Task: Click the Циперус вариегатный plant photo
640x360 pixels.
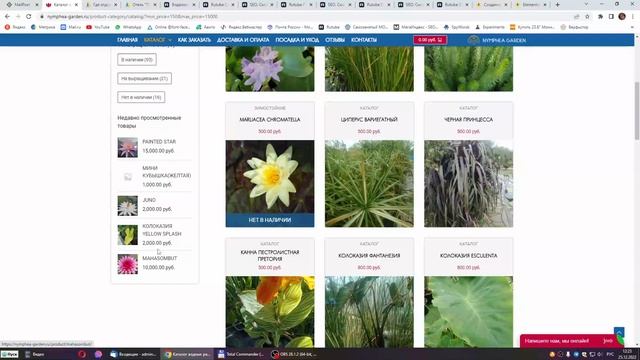Action: click(x=369, y=184)
